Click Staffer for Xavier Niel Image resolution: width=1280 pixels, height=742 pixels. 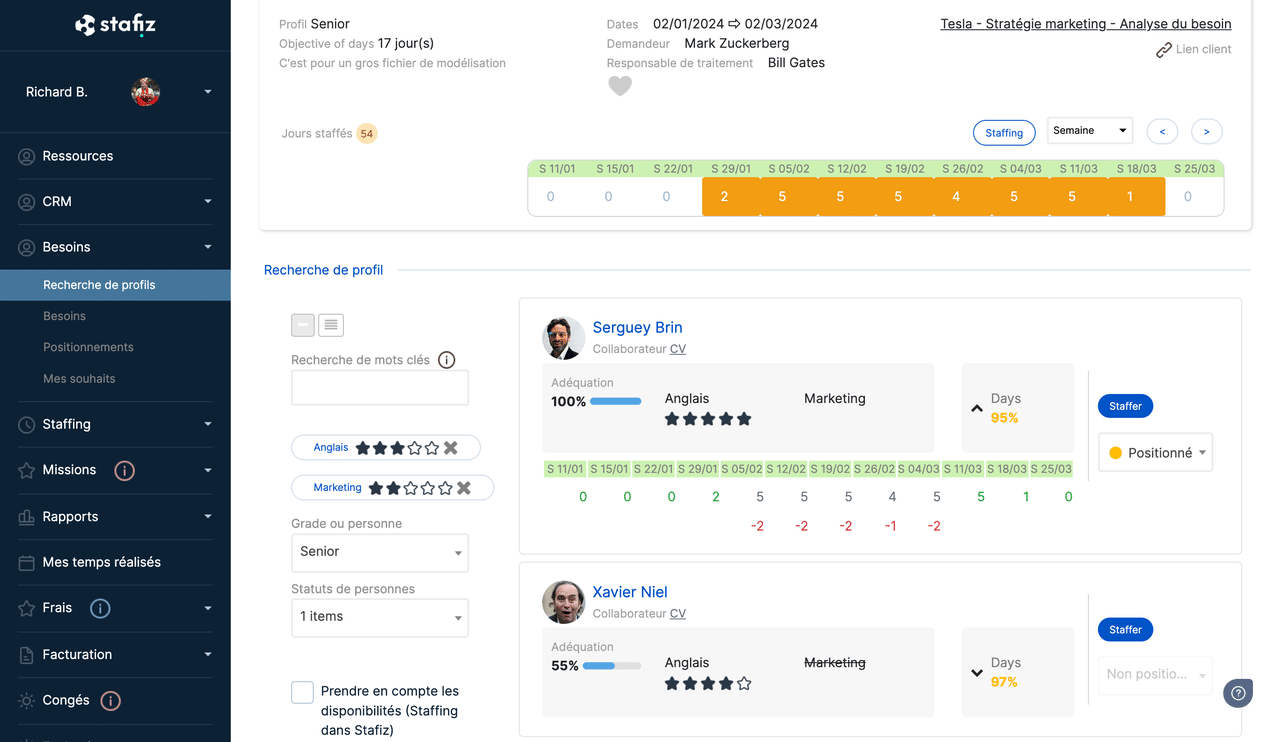pos(1125,630)
